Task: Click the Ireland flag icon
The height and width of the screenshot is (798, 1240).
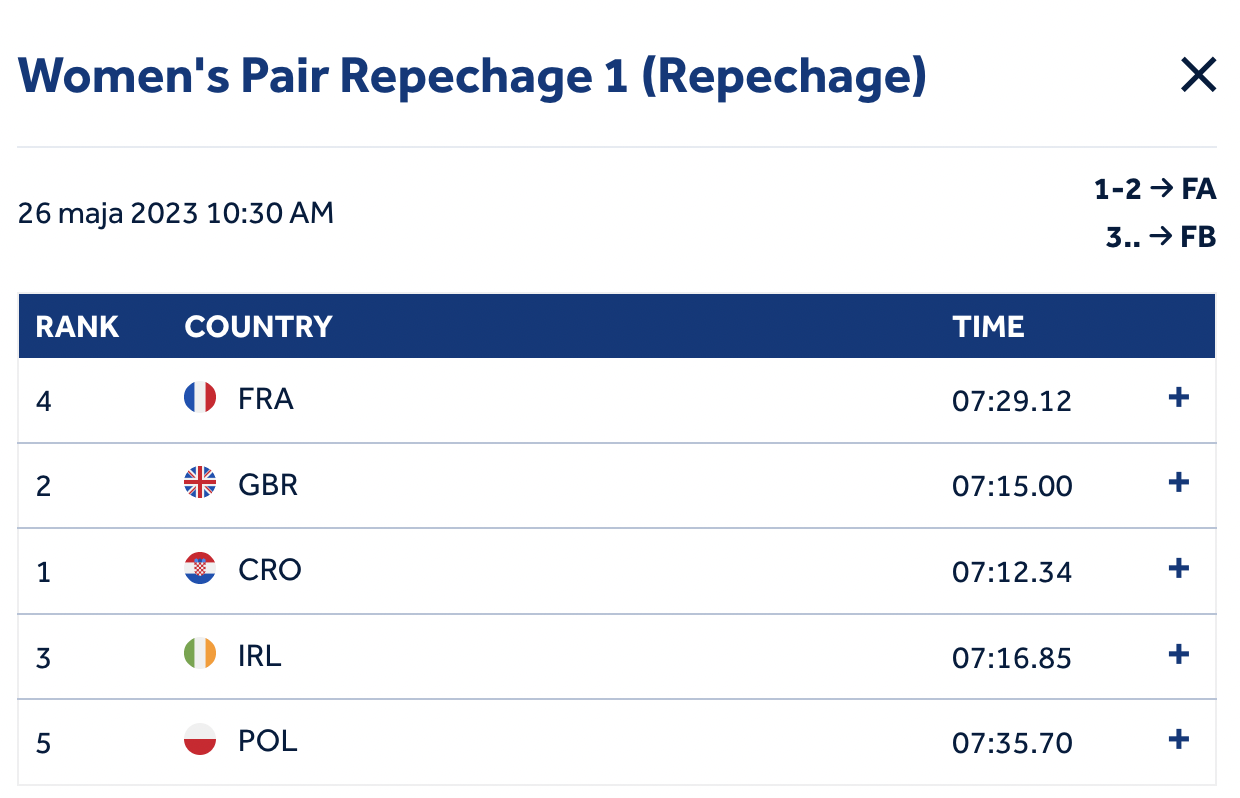Action: pos(200,655)
